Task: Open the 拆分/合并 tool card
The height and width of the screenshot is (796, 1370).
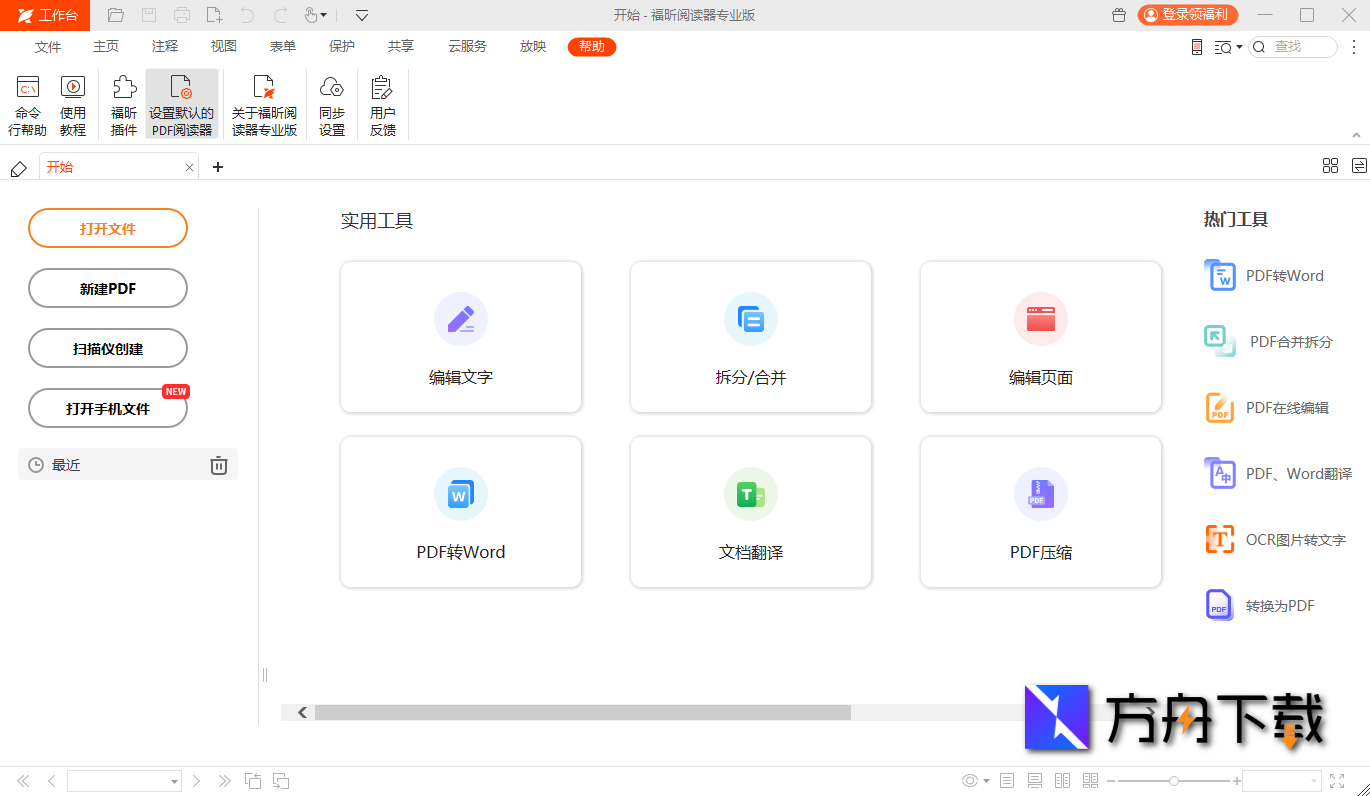Action: point(750,336)
